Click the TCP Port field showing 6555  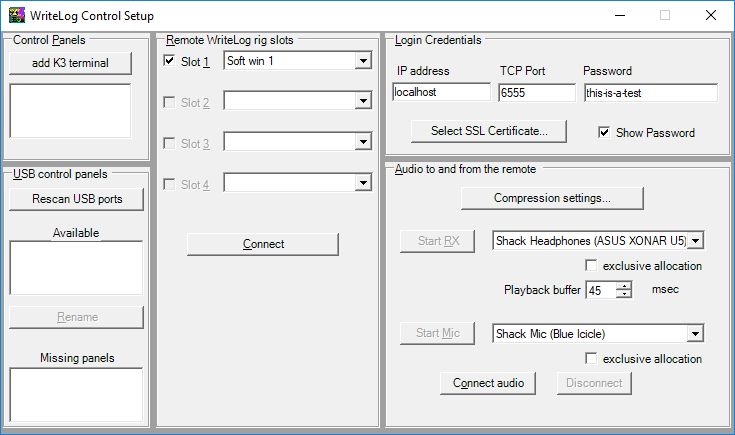coord(537,92)
